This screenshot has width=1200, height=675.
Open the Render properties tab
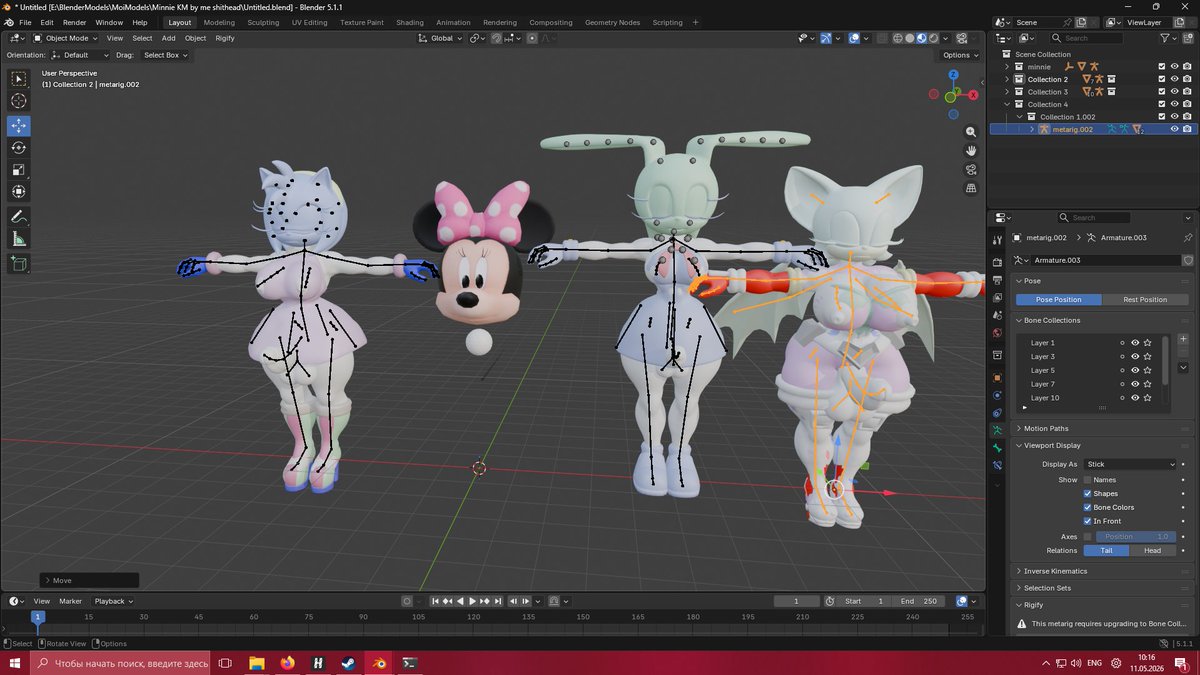pyautogui.click(x=997, y=263)
